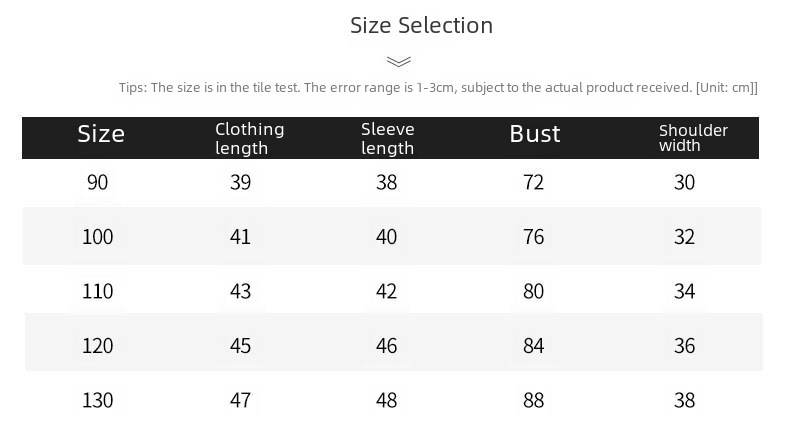Image resolution: width=790 pixels, height=436 pixels.
Task: Select the size 110 row label
Action: 98,291
